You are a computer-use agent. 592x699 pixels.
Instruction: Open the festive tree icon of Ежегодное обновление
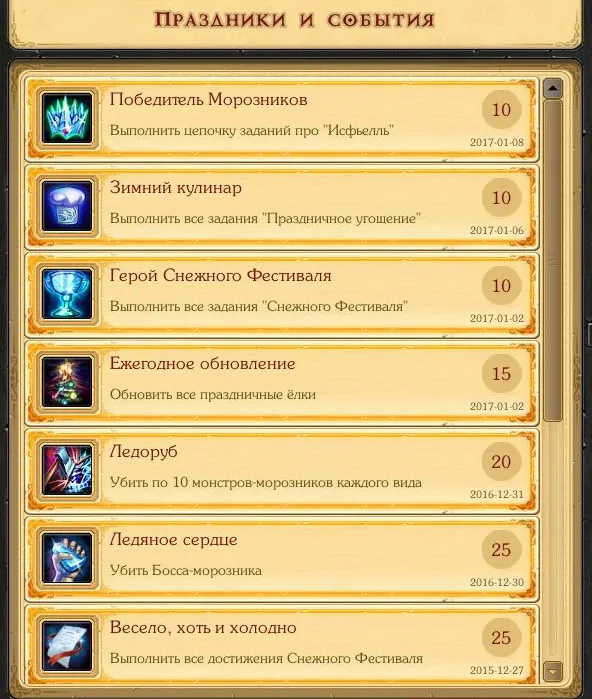pyautogui.click(x=67, y=382)
